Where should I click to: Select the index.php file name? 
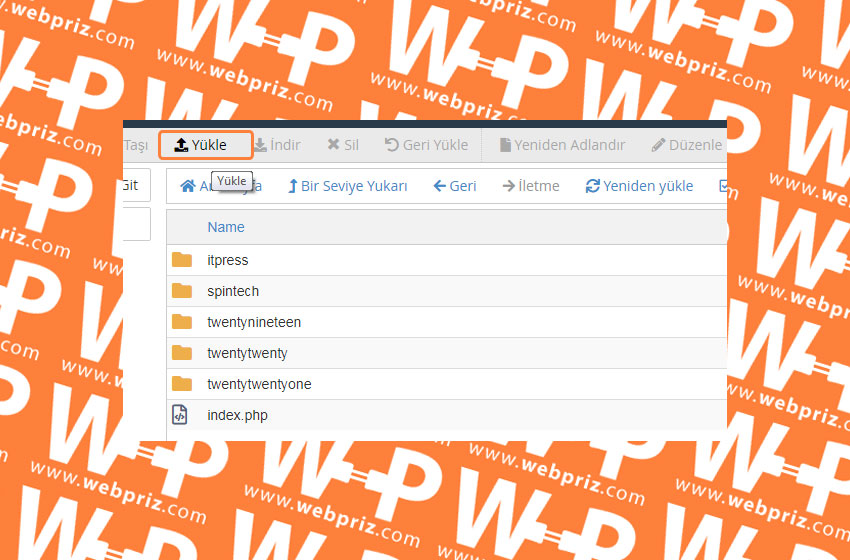pos(237,416)
